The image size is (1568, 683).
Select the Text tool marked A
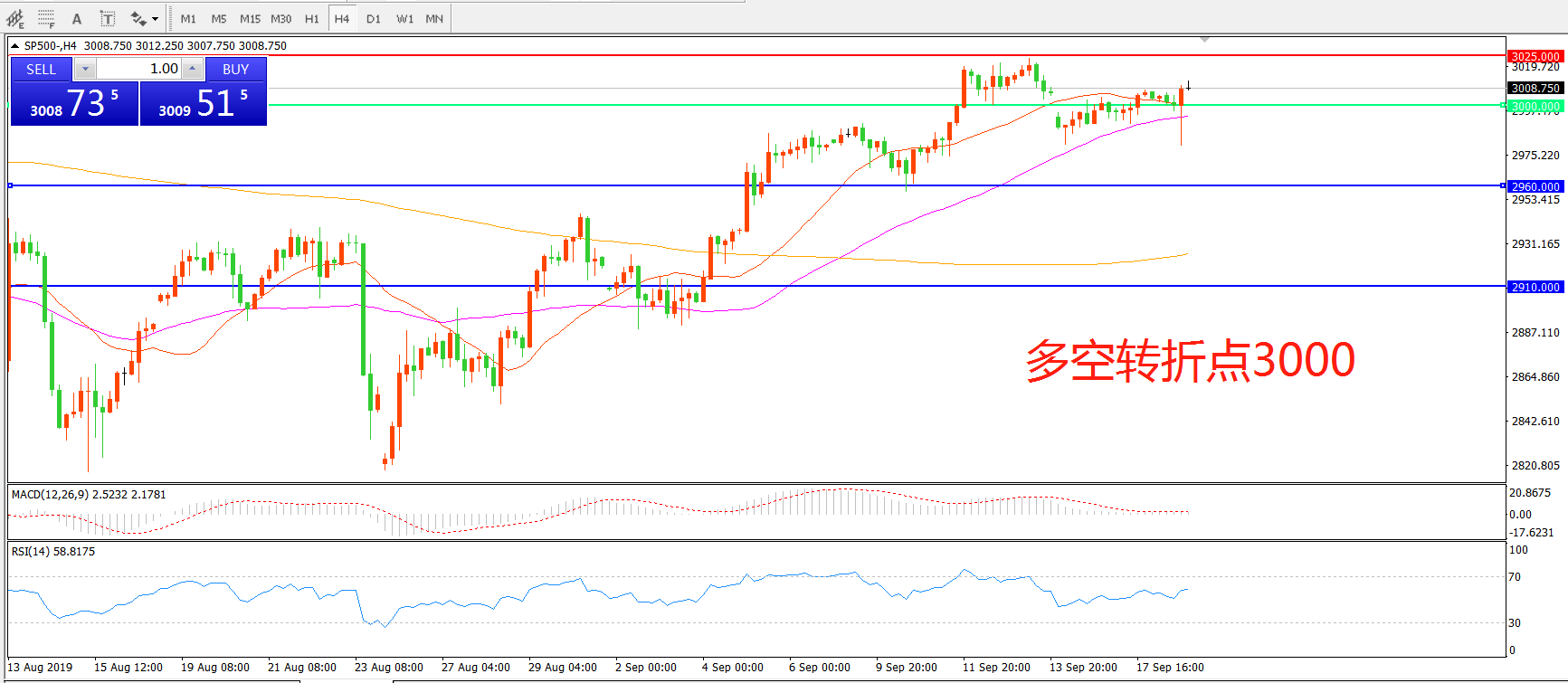77,19
